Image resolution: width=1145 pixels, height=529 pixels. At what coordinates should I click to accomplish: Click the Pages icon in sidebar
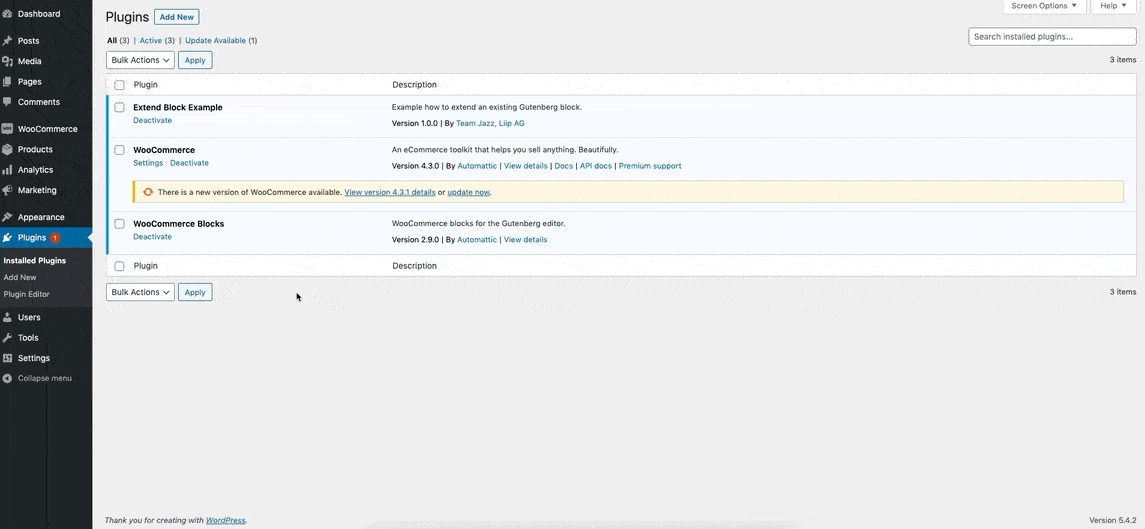[x=7, y=82]
